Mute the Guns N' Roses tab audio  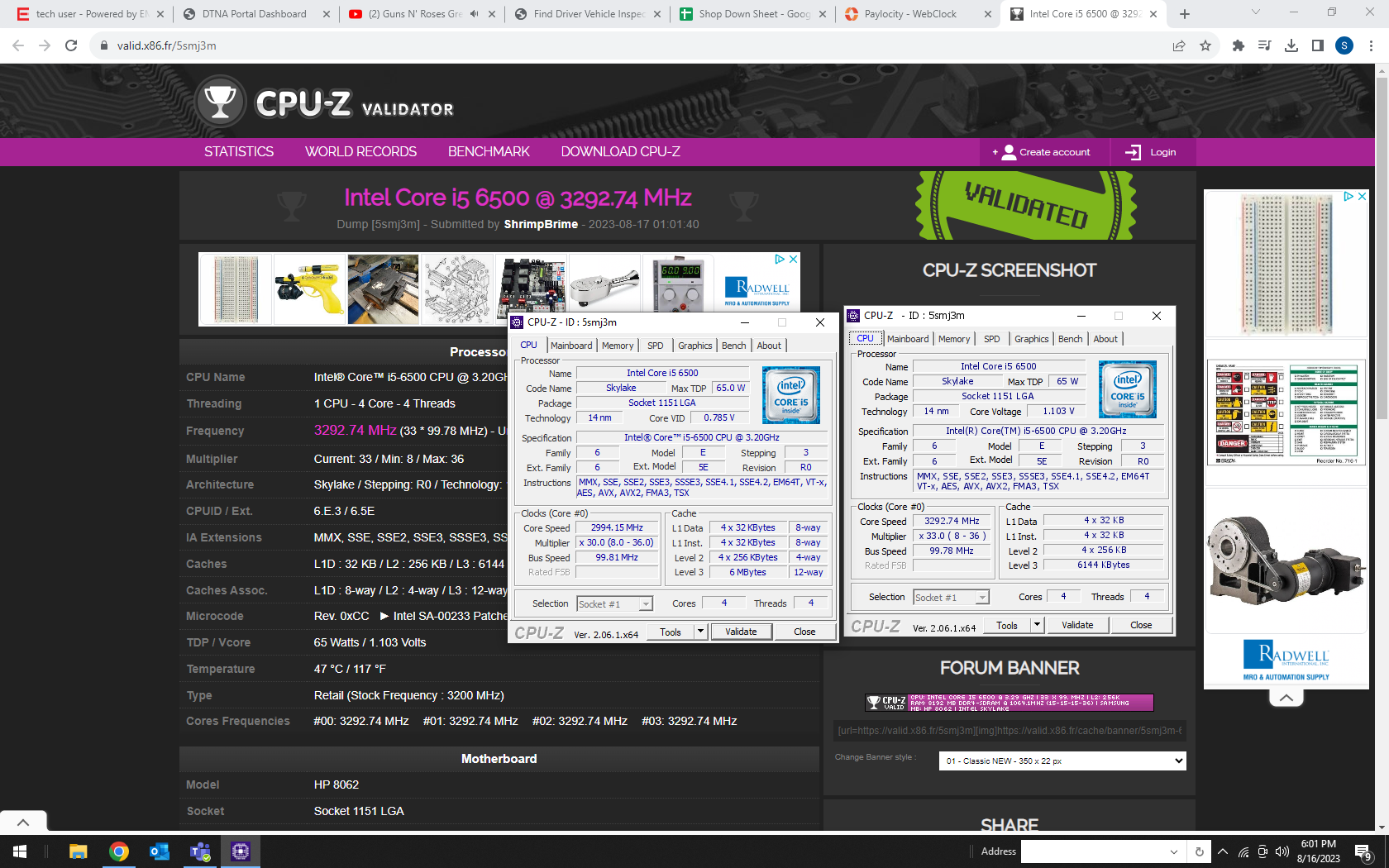click(x=475, y=14)
